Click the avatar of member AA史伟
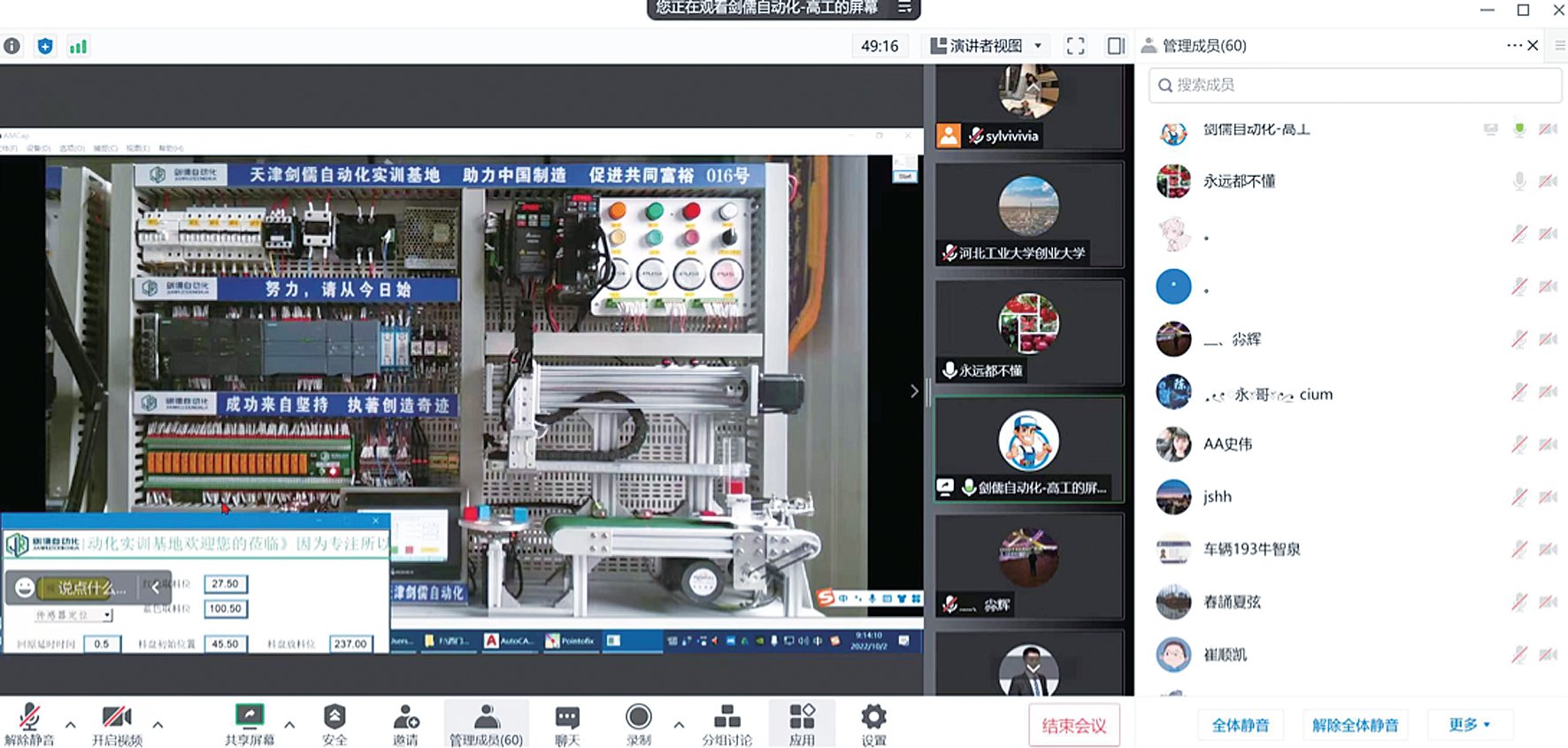 click(x=1173, y=444)
